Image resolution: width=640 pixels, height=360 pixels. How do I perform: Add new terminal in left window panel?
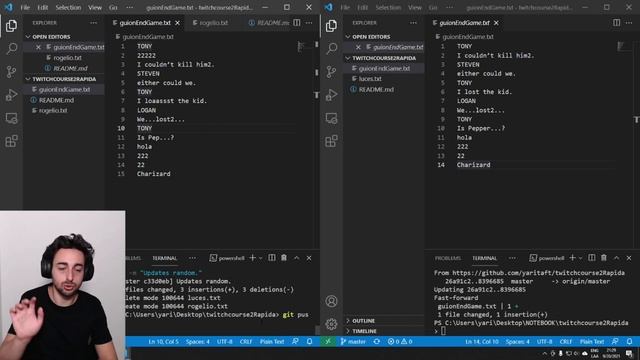tap(252, 258)
